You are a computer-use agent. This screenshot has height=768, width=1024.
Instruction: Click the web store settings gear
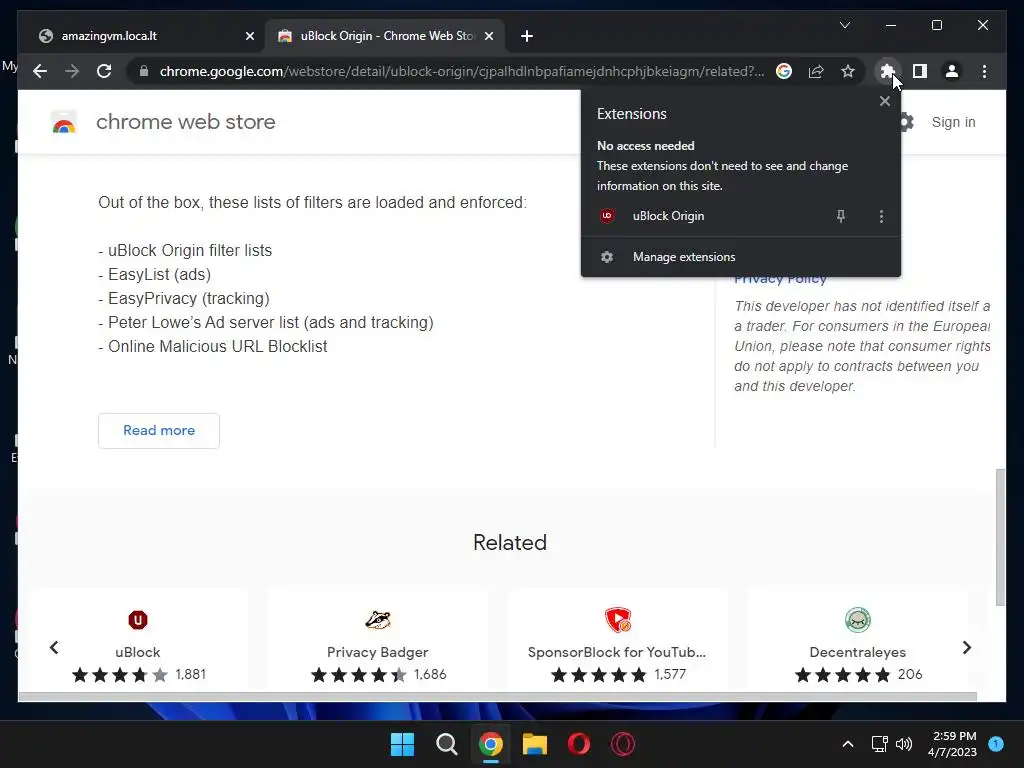[906, 122]
